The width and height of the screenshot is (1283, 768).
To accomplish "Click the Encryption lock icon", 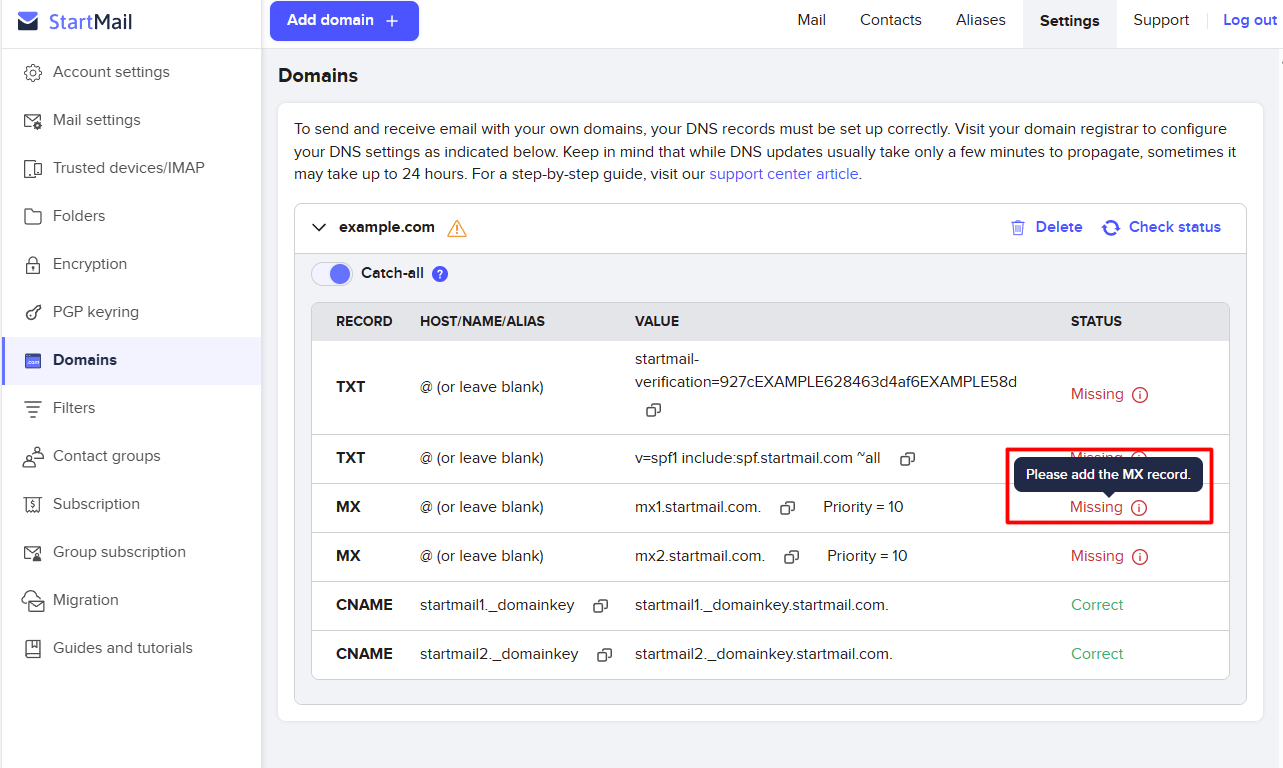I will coord(33,265).
